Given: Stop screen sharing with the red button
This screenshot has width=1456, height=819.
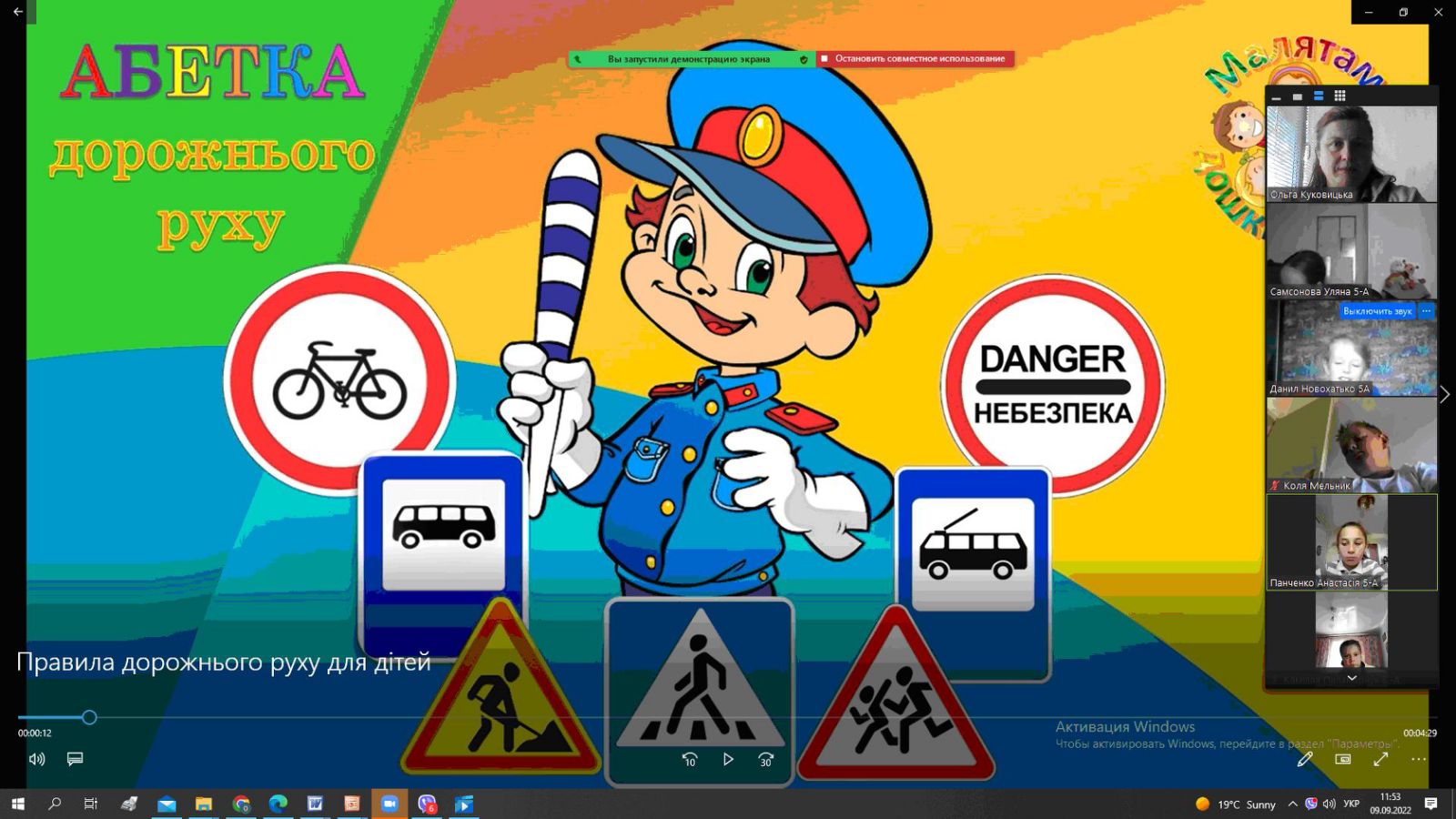Looking at the screenshot, I should pyautogui.click(x=914, y=58).
